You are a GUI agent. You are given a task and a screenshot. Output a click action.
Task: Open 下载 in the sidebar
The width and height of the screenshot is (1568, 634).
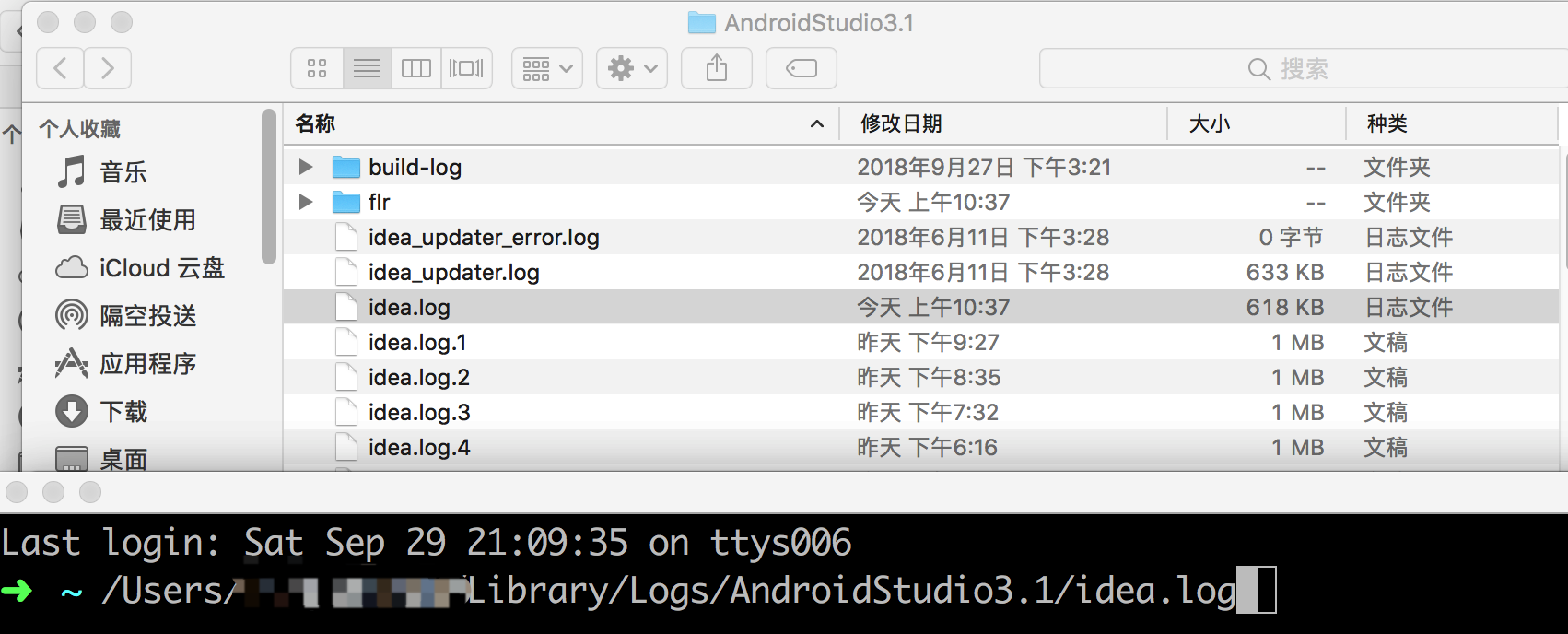[x=101, y=411]
